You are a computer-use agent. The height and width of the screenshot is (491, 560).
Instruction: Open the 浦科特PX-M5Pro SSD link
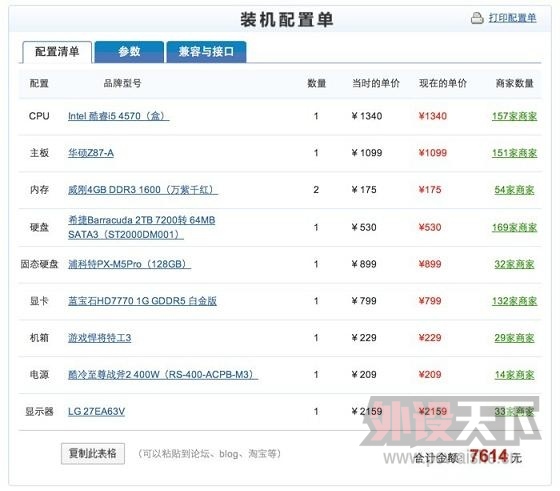[x=129, y=264]
